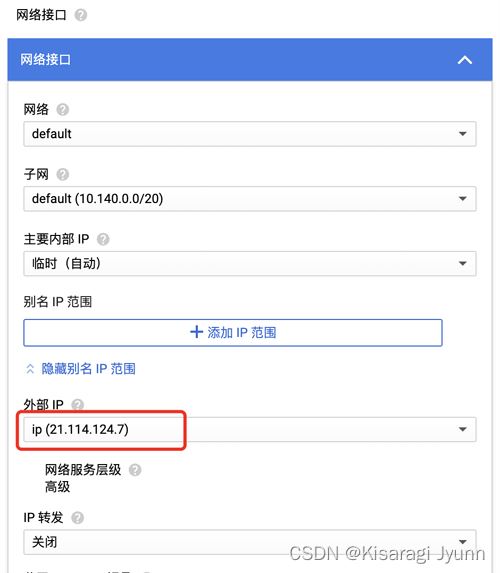Image resolution: width=500 pixels, height=573 pixels.
Task: Click the plus icon in 添加 IP 范围
Action: tap(197, 332)
